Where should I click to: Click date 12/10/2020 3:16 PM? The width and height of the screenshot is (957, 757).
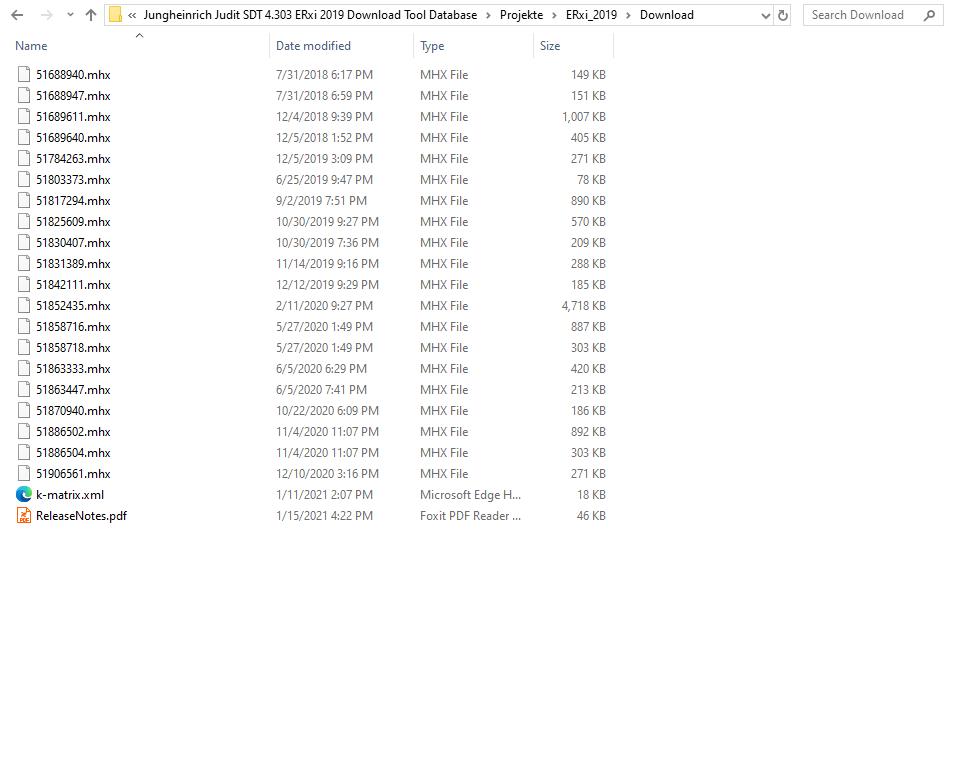(327, 474)
